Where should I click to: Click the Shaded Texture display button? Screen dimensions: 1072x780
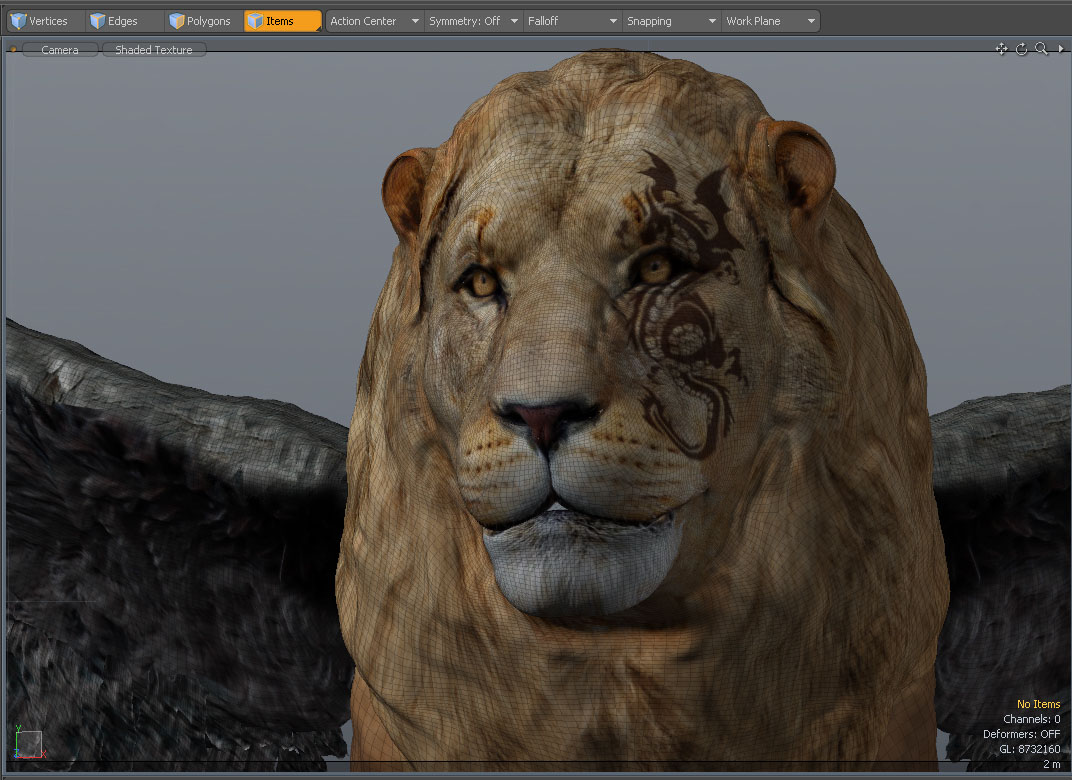point(153,48)
